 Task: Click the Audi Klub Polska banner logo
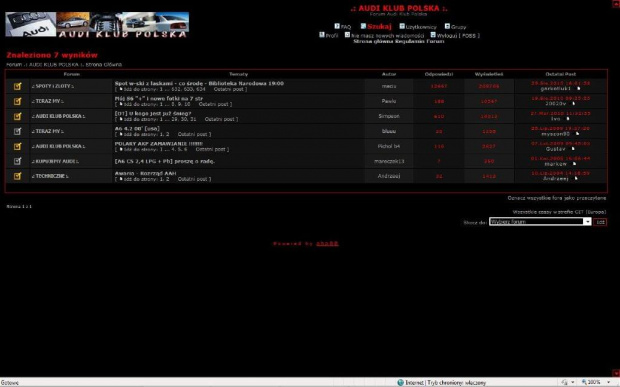(97, 25)
